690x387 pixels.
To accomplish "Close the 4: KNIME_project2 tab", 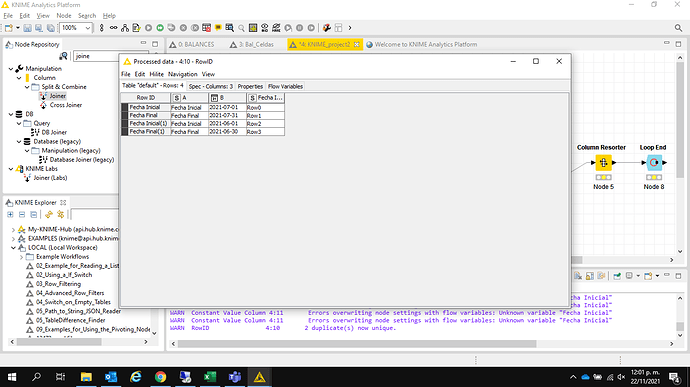I will [356, 44].
